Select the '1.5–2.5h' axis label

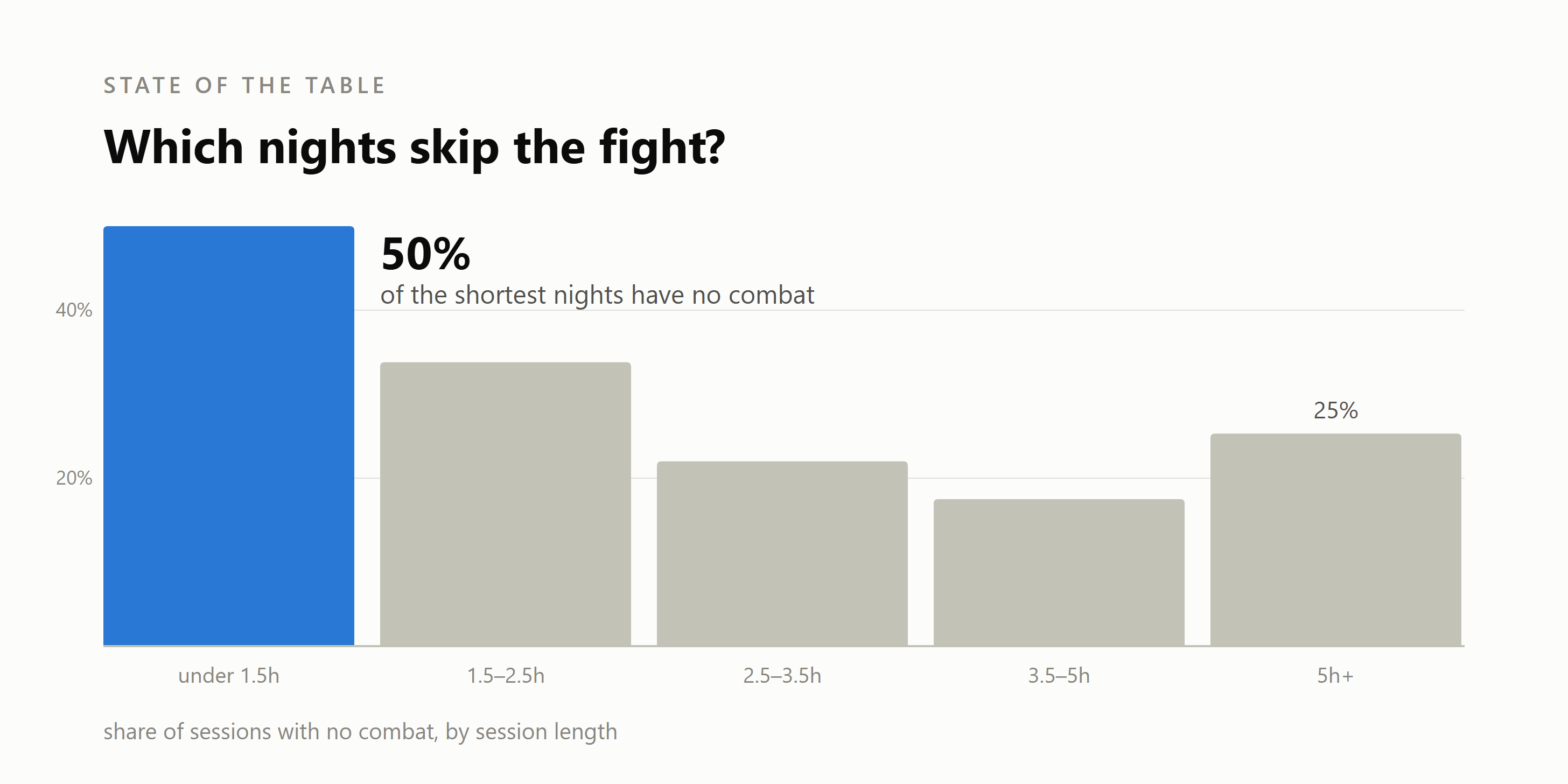[x=505, y=676]
